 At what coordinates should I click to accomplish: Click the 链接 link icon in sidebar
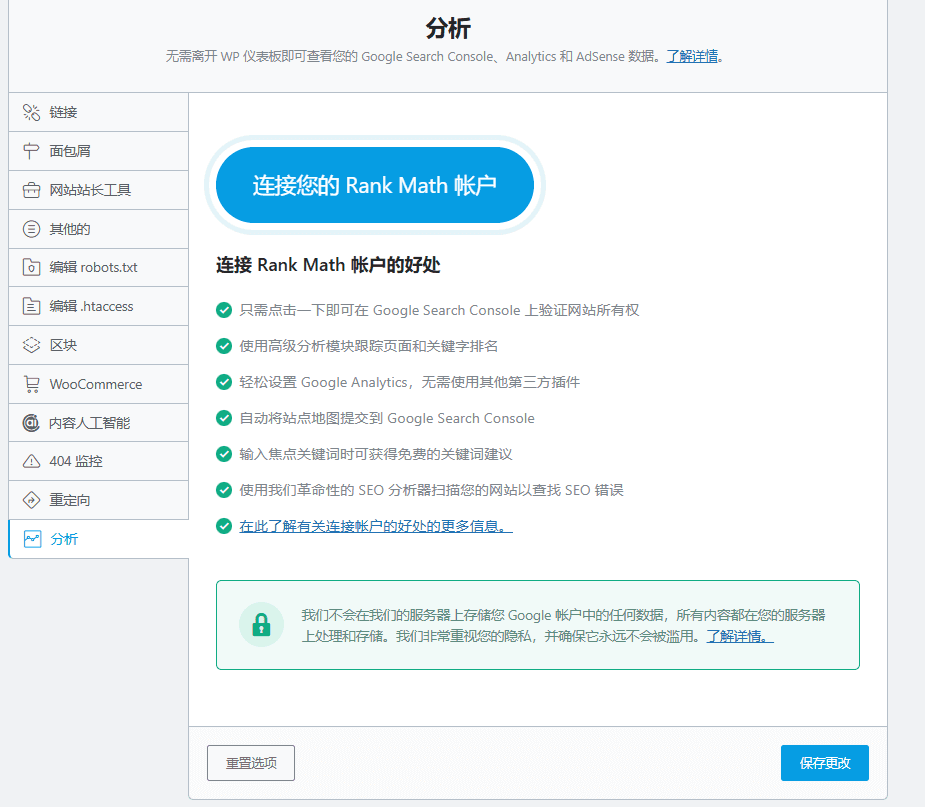[31, 112]
